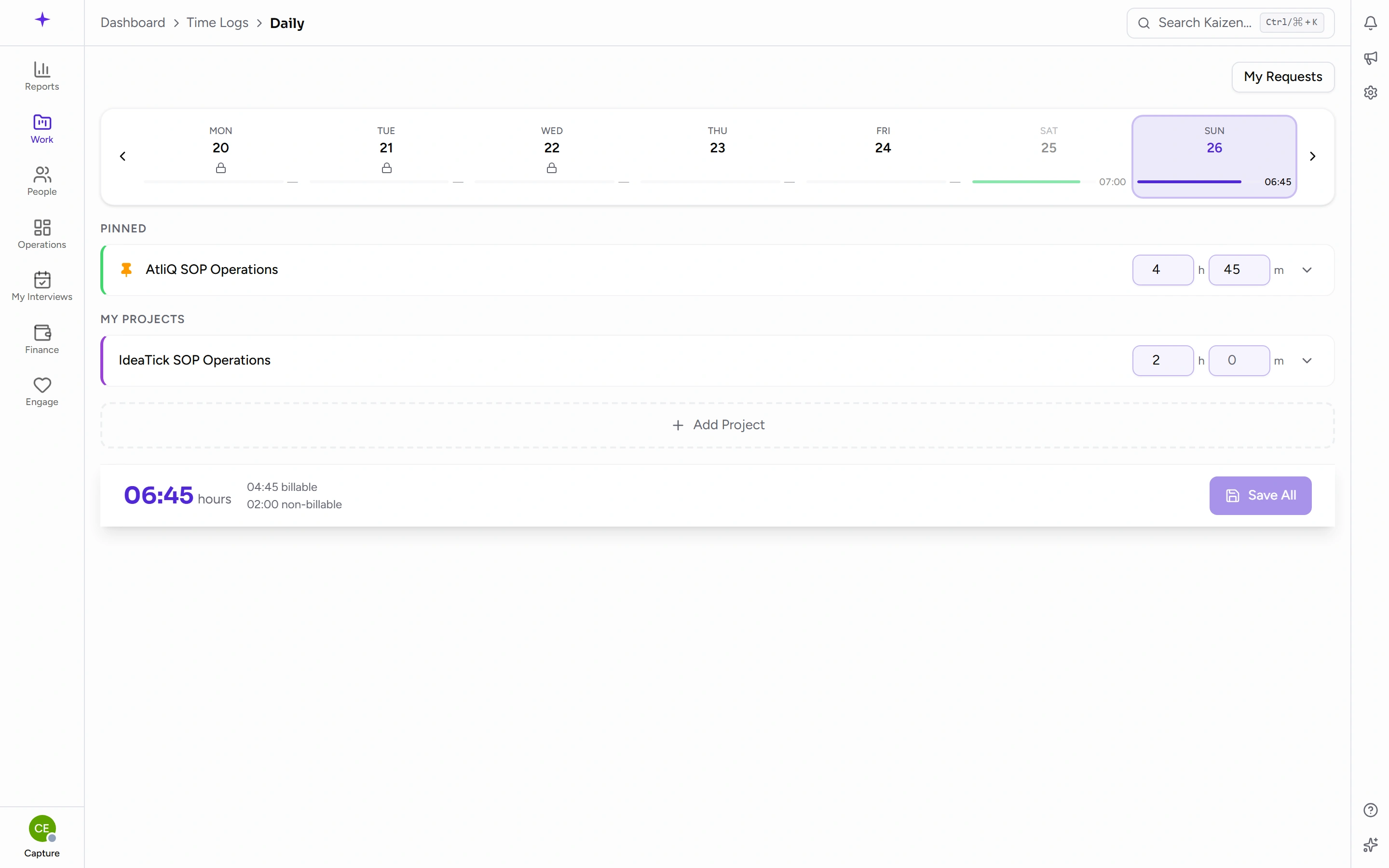Expand IdeaTick SOP Operations row
The height and width of the screenshot is (868, 1389).
1307,361
